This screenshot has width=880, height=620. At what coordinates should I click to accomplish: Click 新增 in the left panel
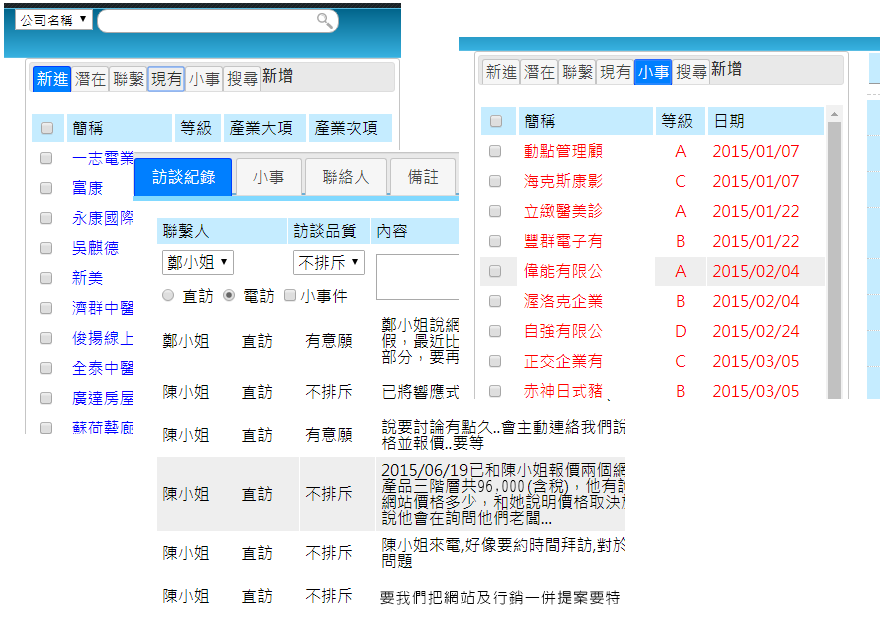(x=277, y=77)
